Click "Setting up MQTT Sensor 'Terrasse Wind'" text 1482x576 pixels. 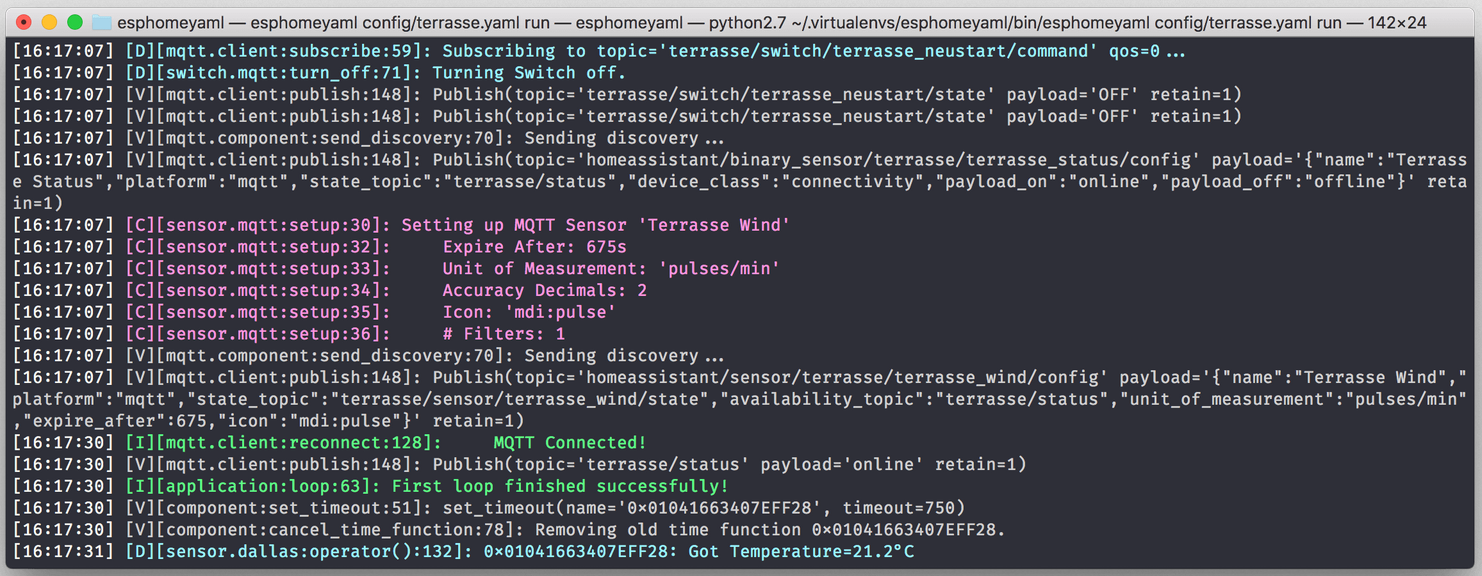[x=595, y=225]
